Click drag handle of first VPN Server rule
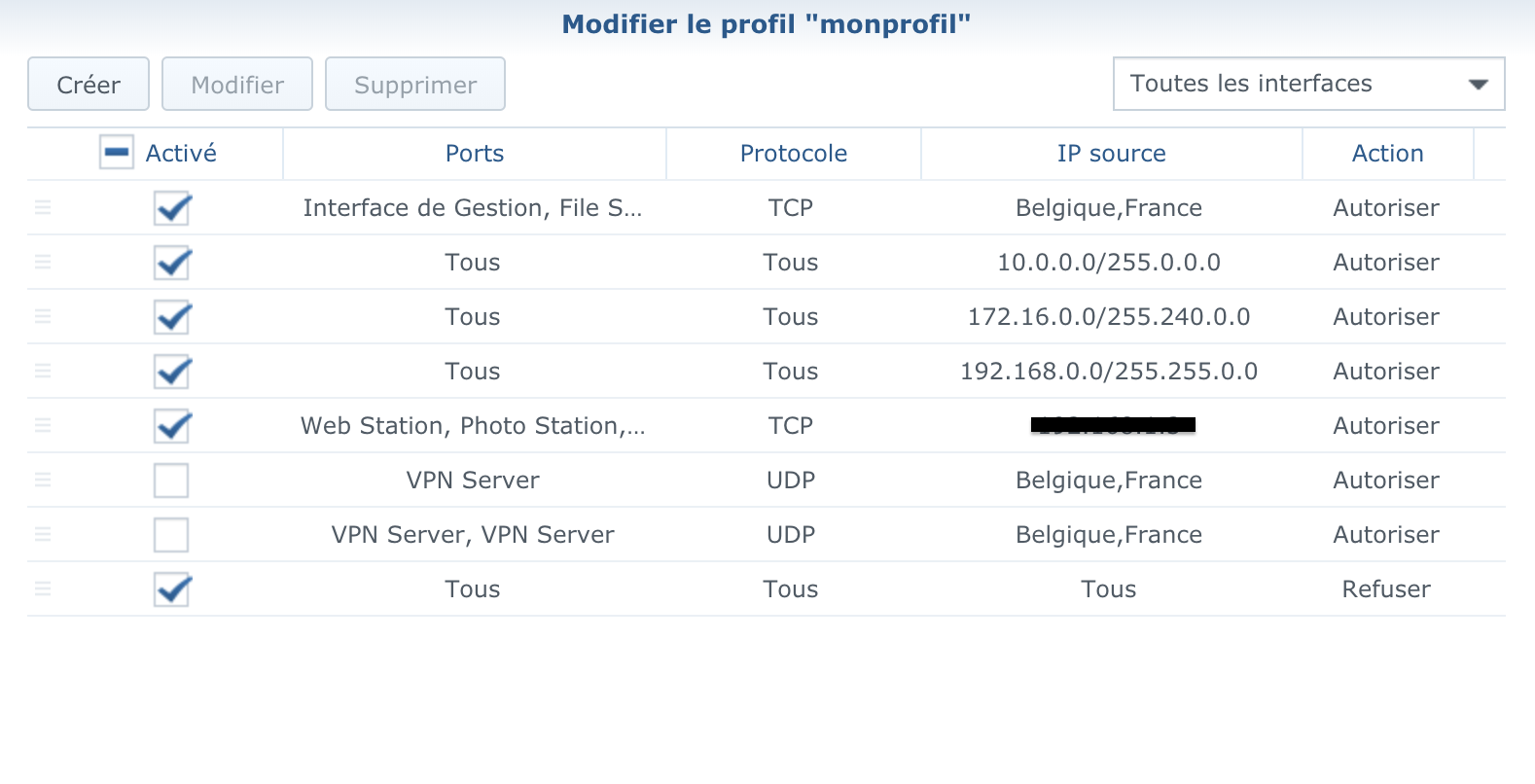 [x=43, y=480]
